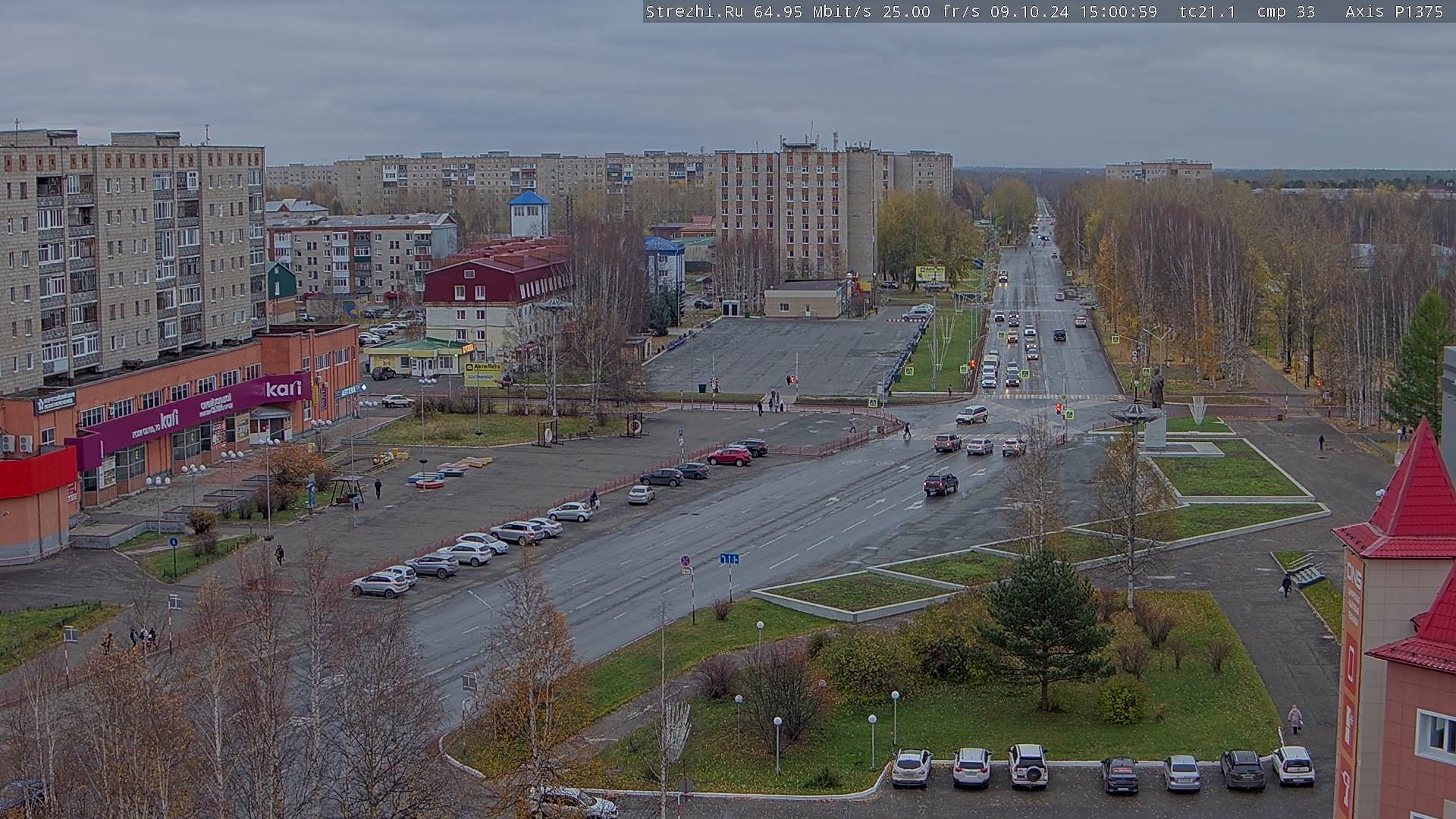Click the tc21.1 overlay value
Screen dimensions: 1456x819
tap(1207, 11)
